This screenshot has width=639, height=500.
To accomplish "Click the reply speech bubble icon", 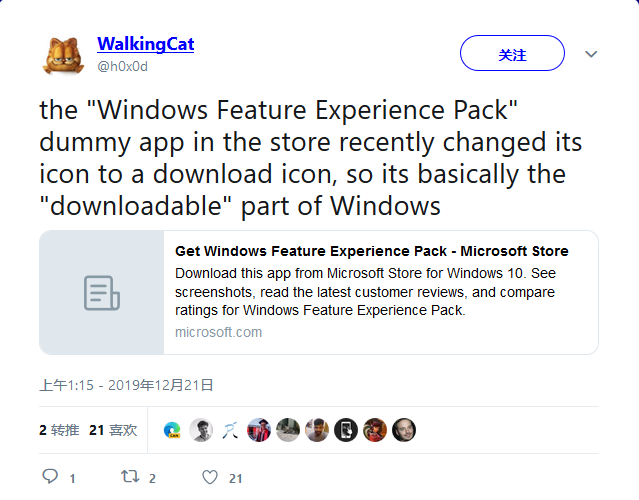I will (51, 477).
